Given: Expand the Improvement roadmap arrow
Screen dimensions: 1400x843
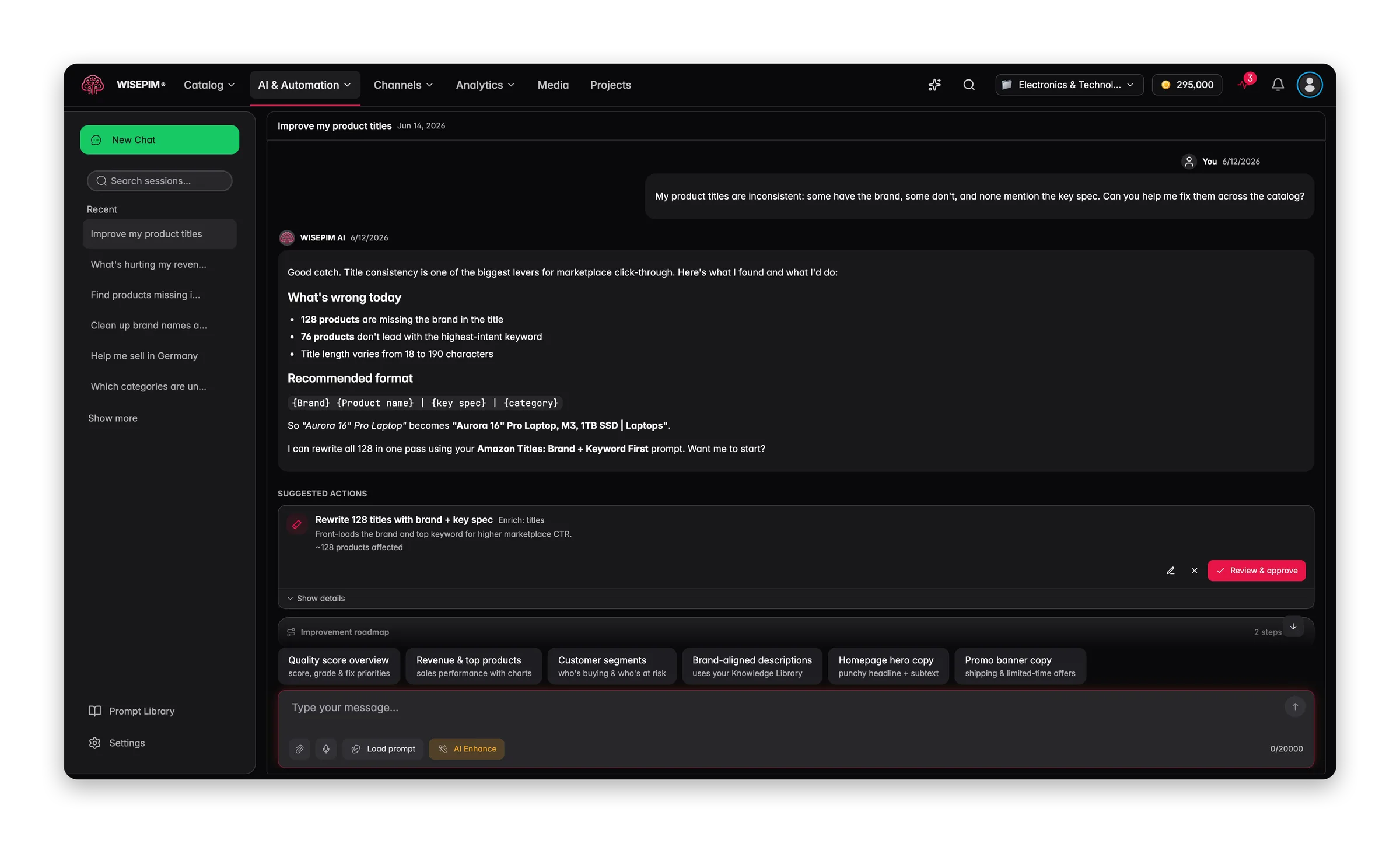Looking at the screenshot, I should tap(1293, 627).
